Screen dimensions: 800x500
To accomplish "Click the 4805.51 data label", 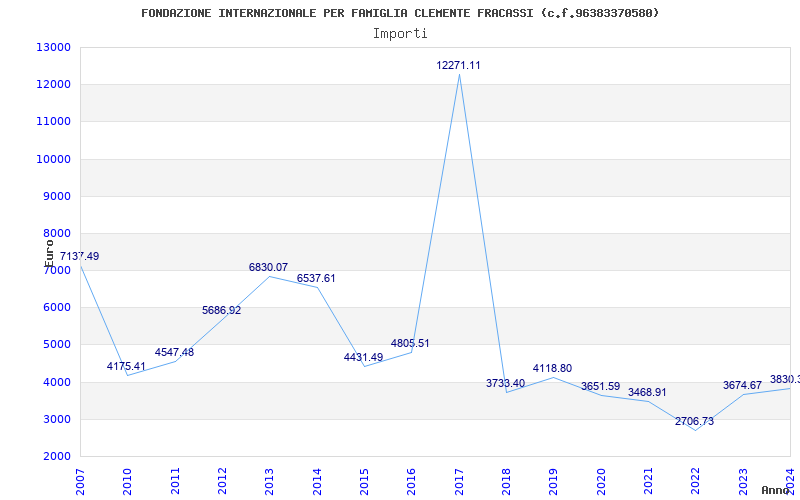I will point(410,343).
